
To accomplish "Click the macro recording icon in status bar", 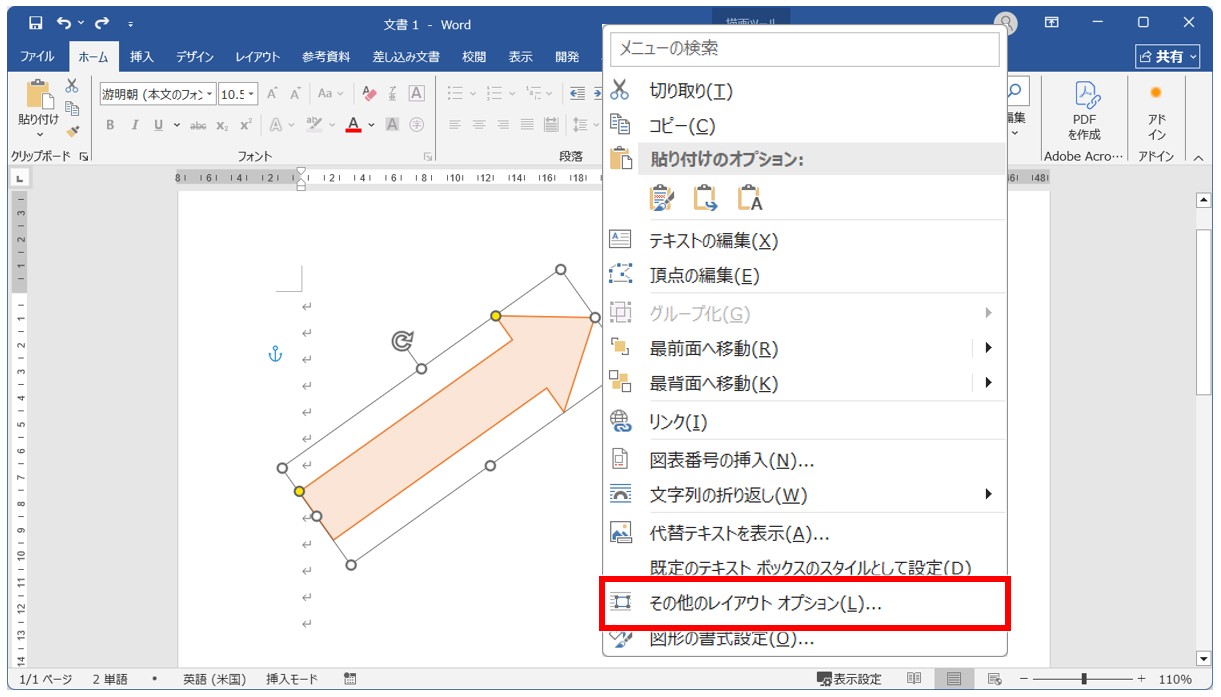I will [350, 679].
